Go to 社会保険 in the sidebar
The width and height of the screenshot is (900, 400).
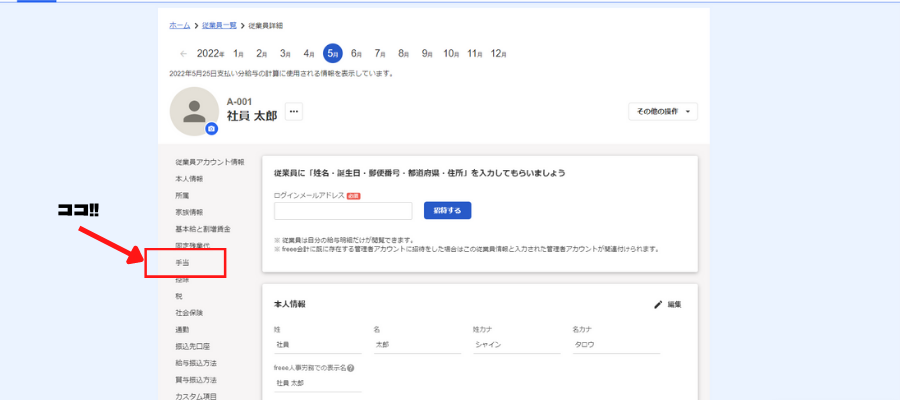(x=189, y=313)
